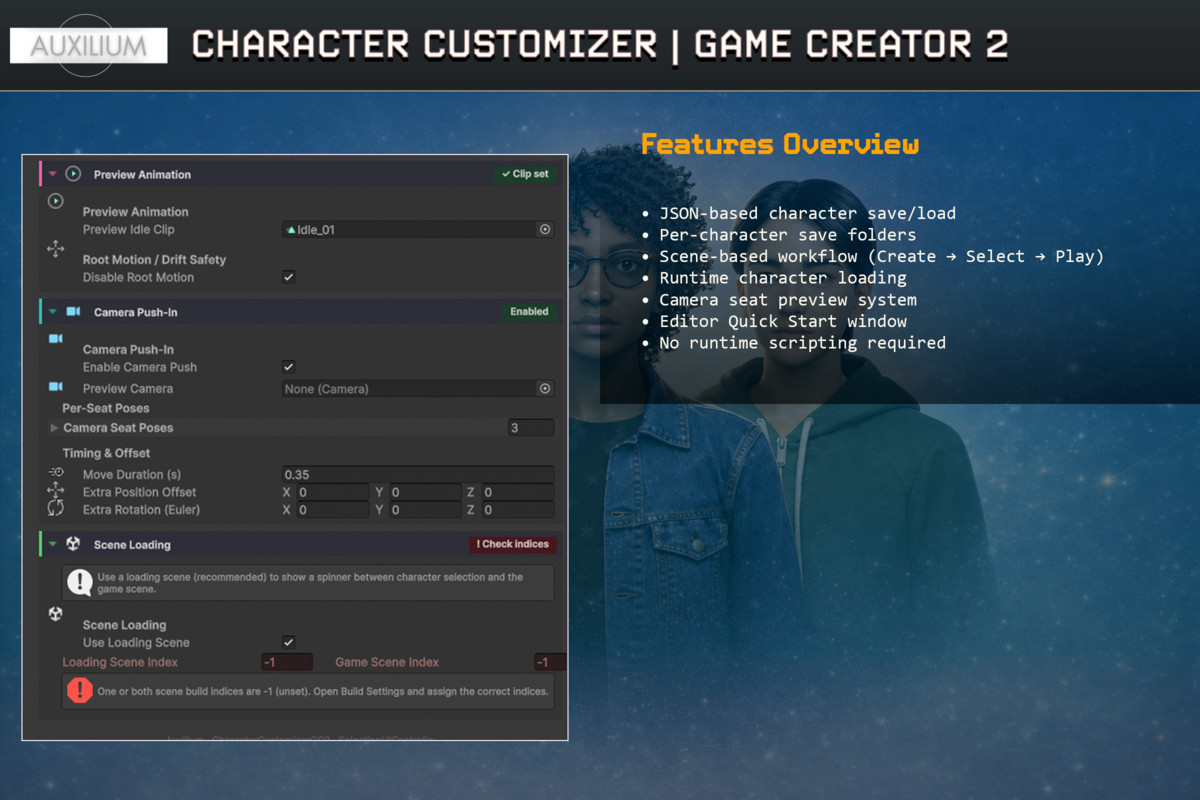Image resolution: width=1200 pixels, height=800 pixels.
Task: Click the Root Motion / Drift Safety heading
Action: (x=154, y=259)
